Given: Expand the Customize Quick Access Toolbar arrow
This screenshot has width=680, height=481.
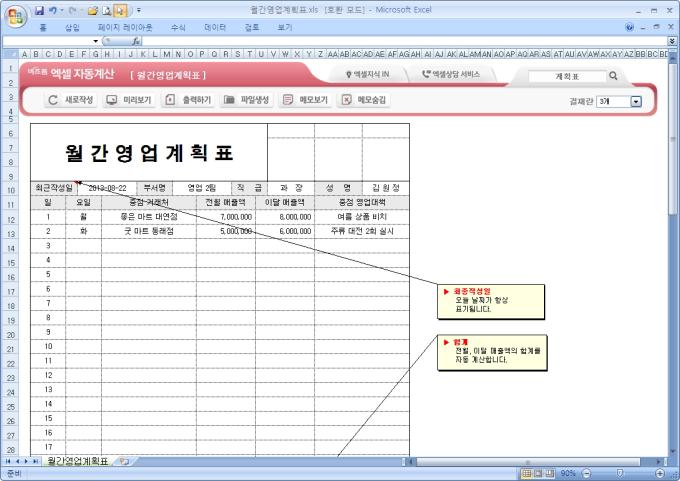Looking at the screenshot, I should point(139,10).
